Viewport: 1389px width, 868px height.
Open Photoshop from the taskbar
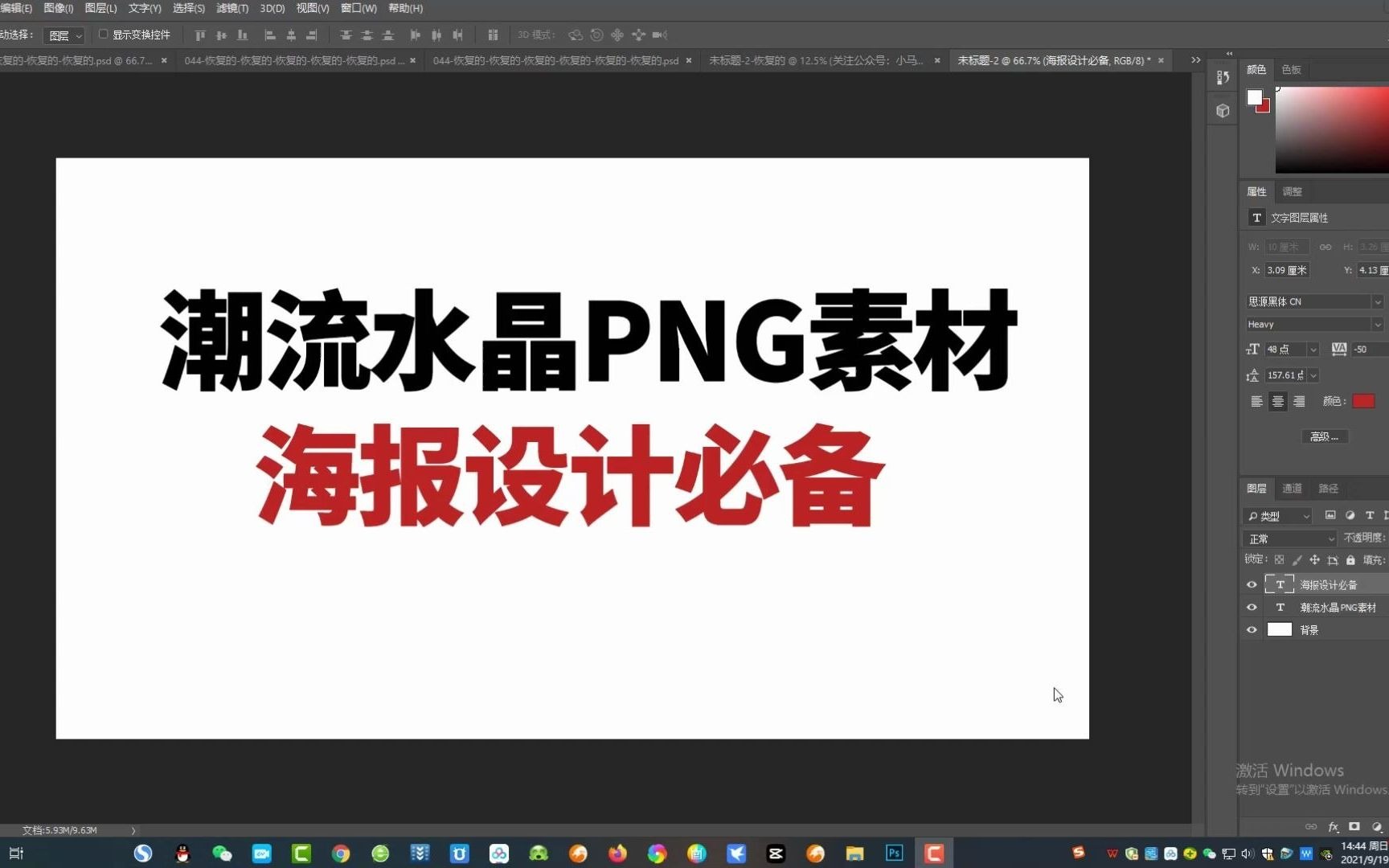(x=894, y=854)
